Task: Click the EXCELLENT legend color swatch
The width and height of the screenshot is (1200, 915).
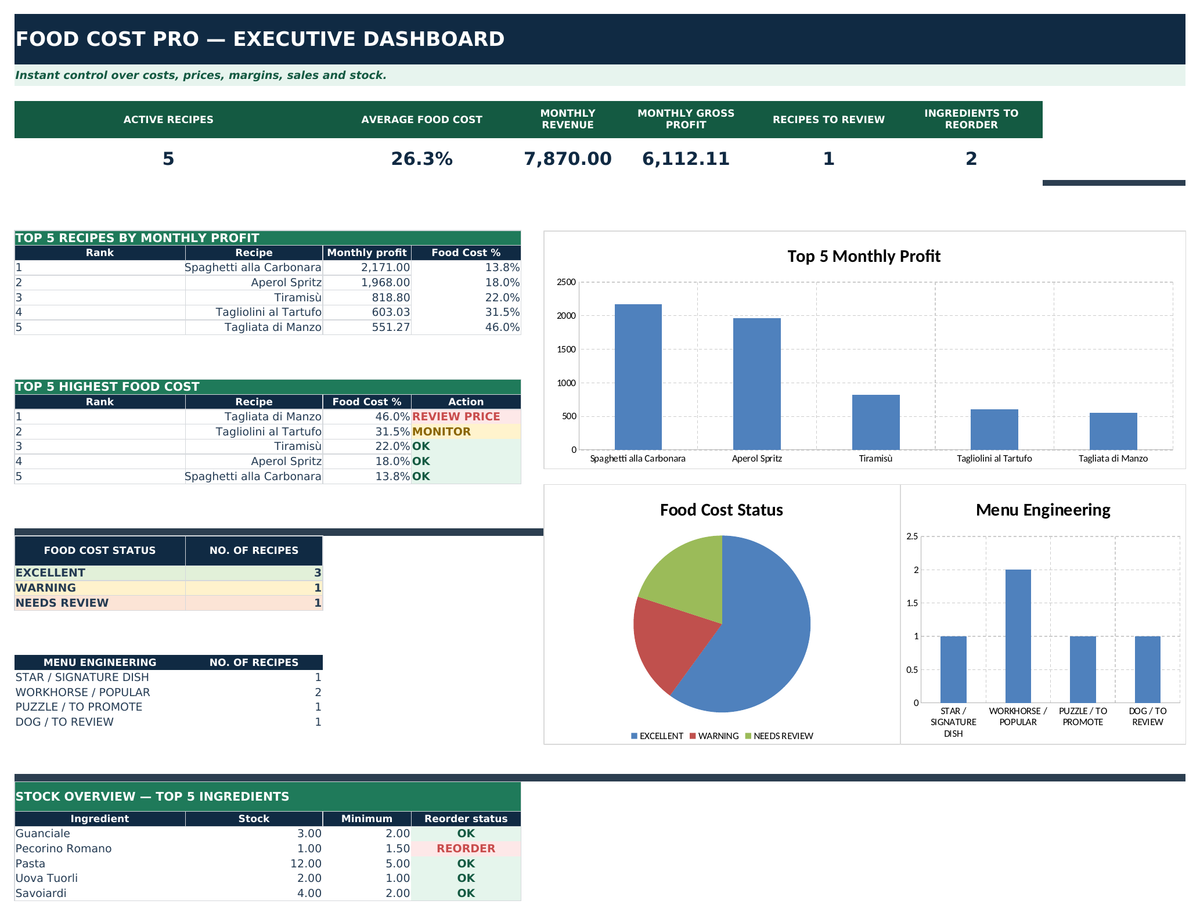Action: (x=634, y=736)
